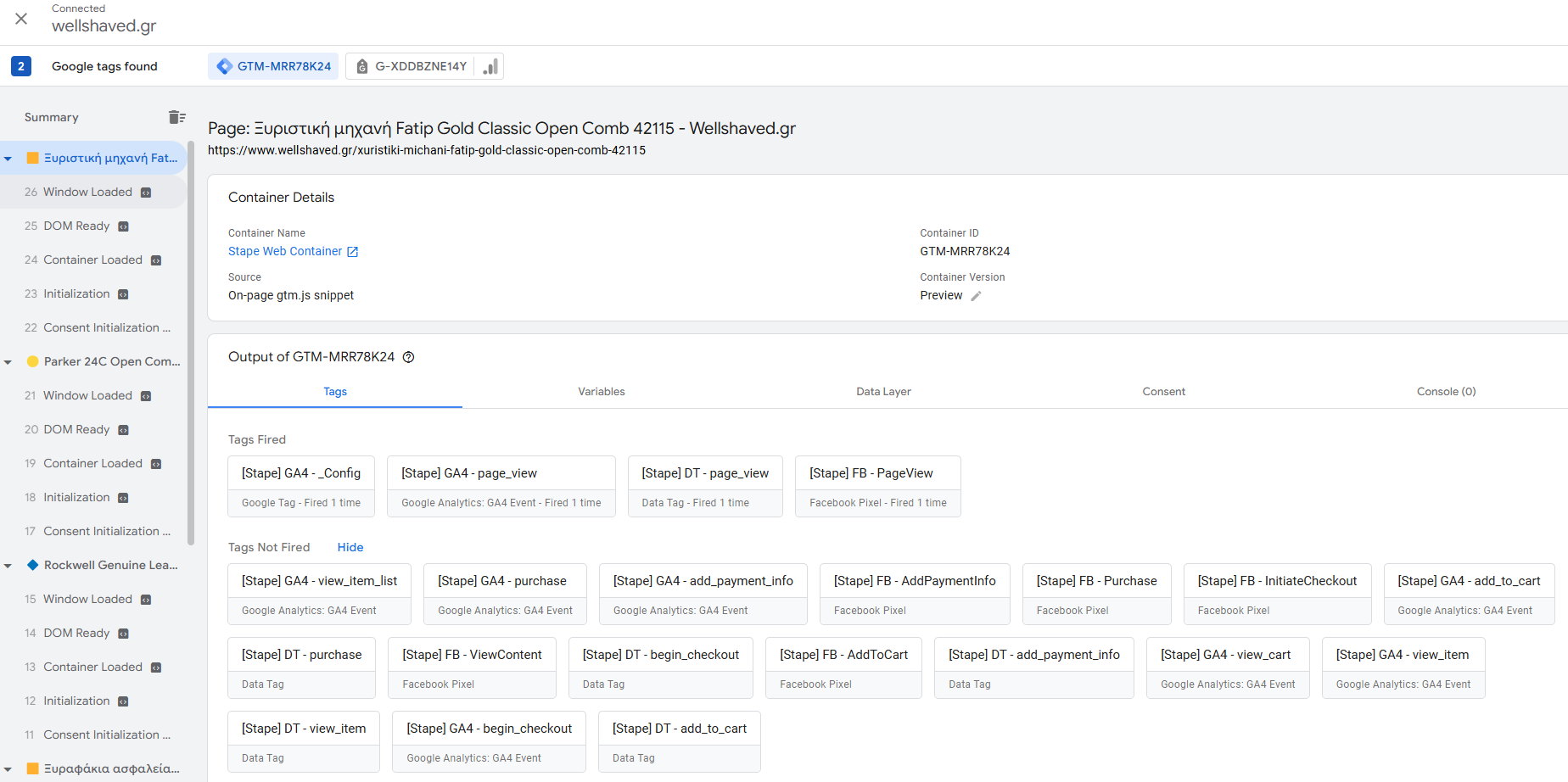Open the fired [Stape] GA4 - page_view tag

501,487
